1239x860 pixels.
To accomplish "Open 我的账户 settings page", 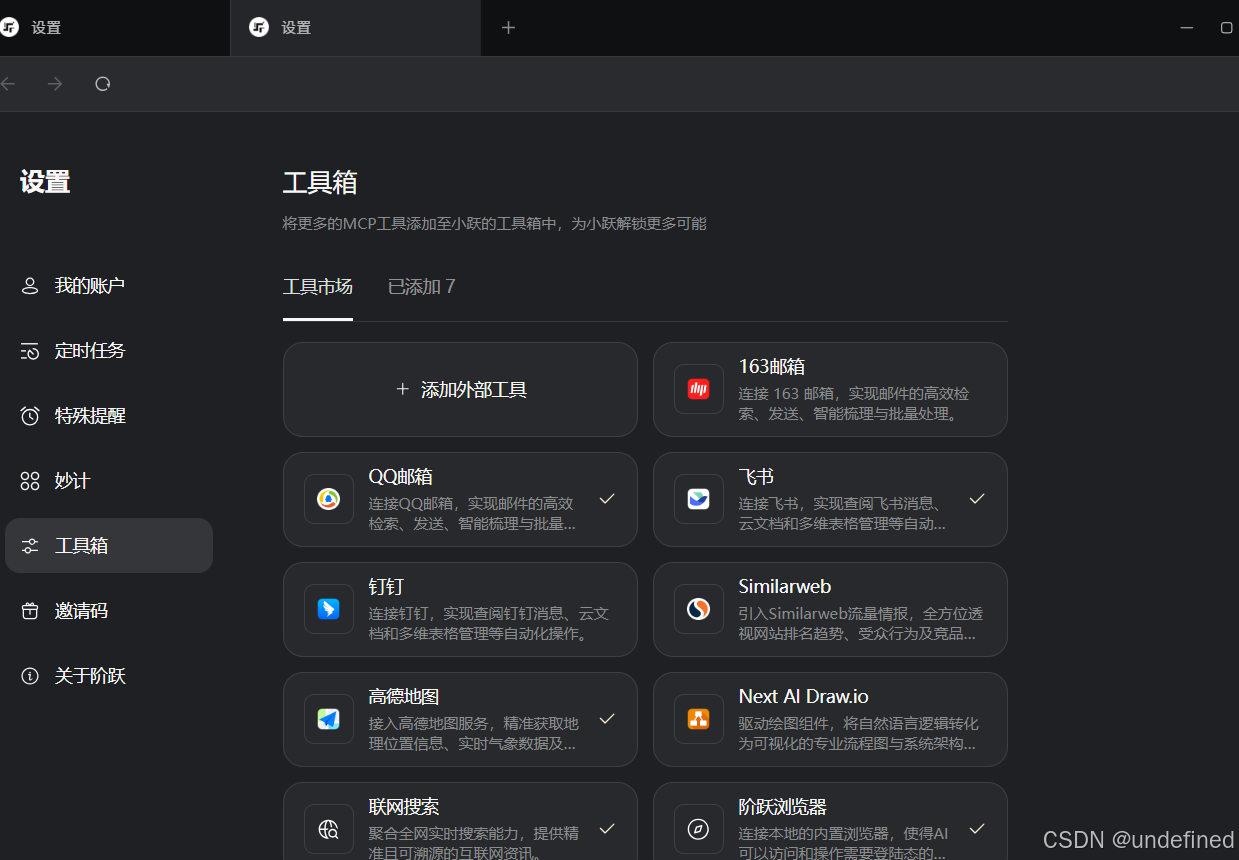I will pos(109,286).
